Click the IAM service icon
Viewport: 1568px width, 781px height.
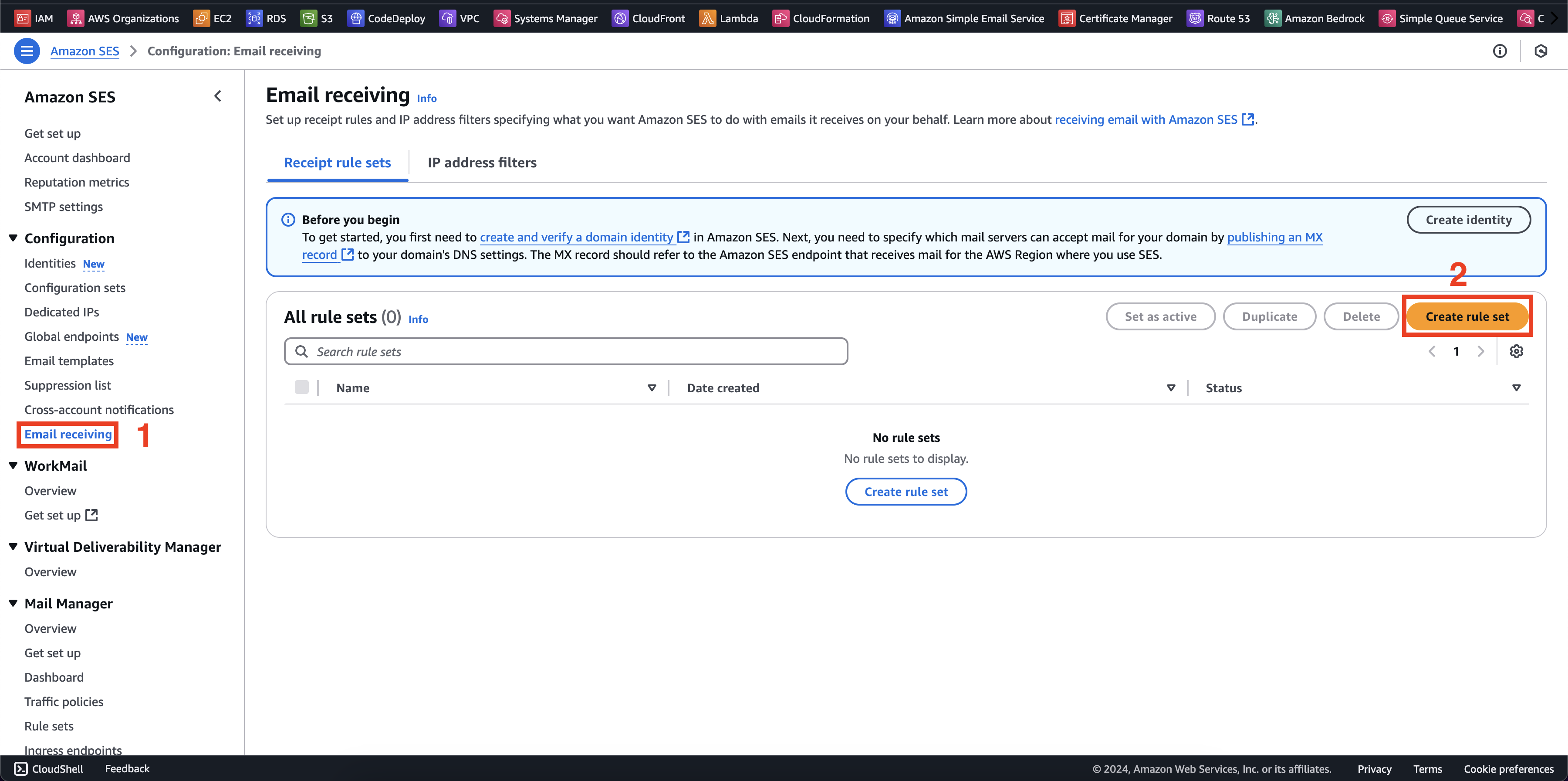(x=20, y=17)
